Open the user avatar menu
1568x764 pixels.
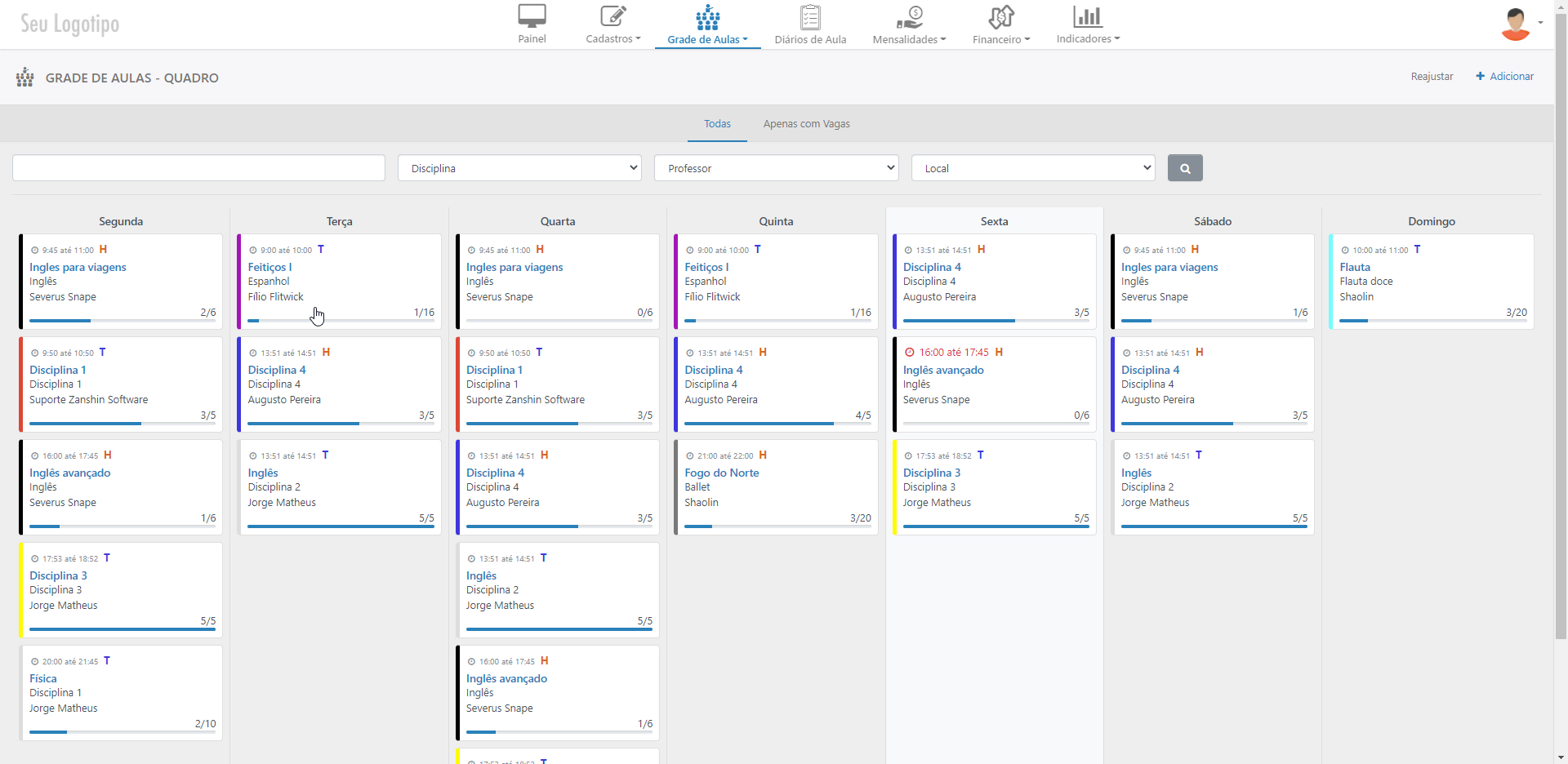click(x=1517, y=24)
